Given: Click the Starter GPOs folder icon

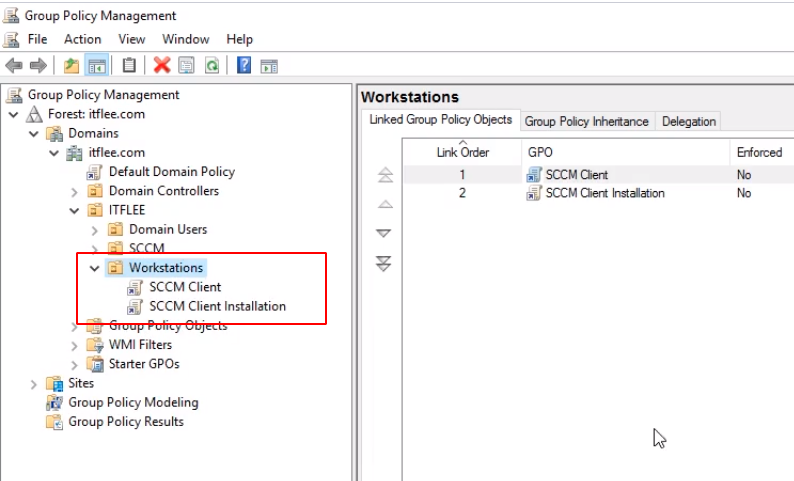Looking at the screenshot, I should (x=95, y=364).
